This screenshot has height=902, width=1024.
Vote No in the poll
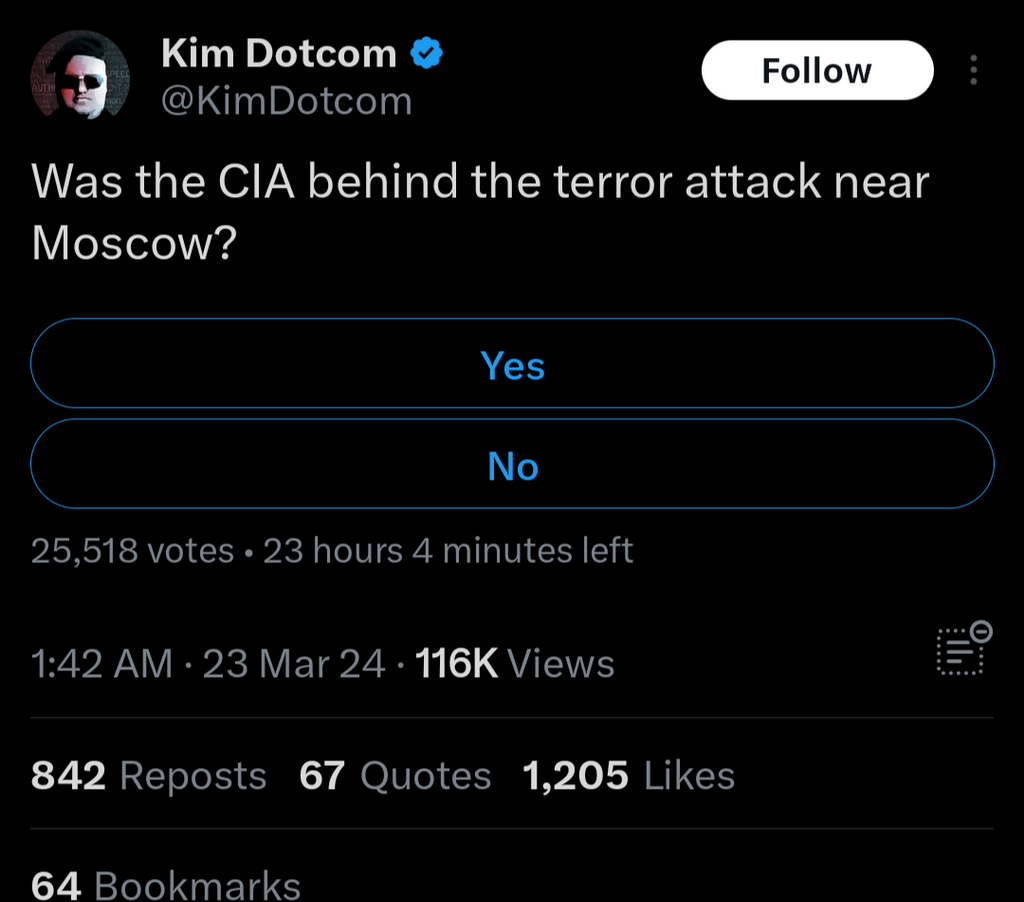pyautogui.click(x=512, y=465)
